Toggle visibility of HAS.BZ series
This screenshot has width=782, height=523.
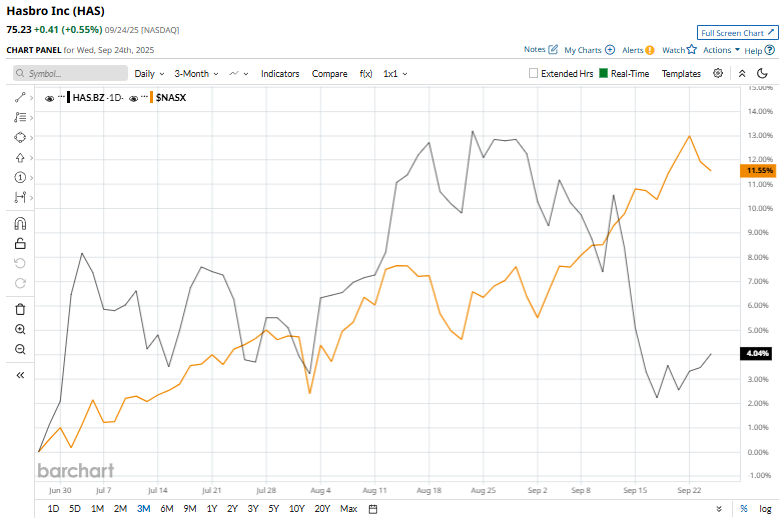[x=49, y=98]
